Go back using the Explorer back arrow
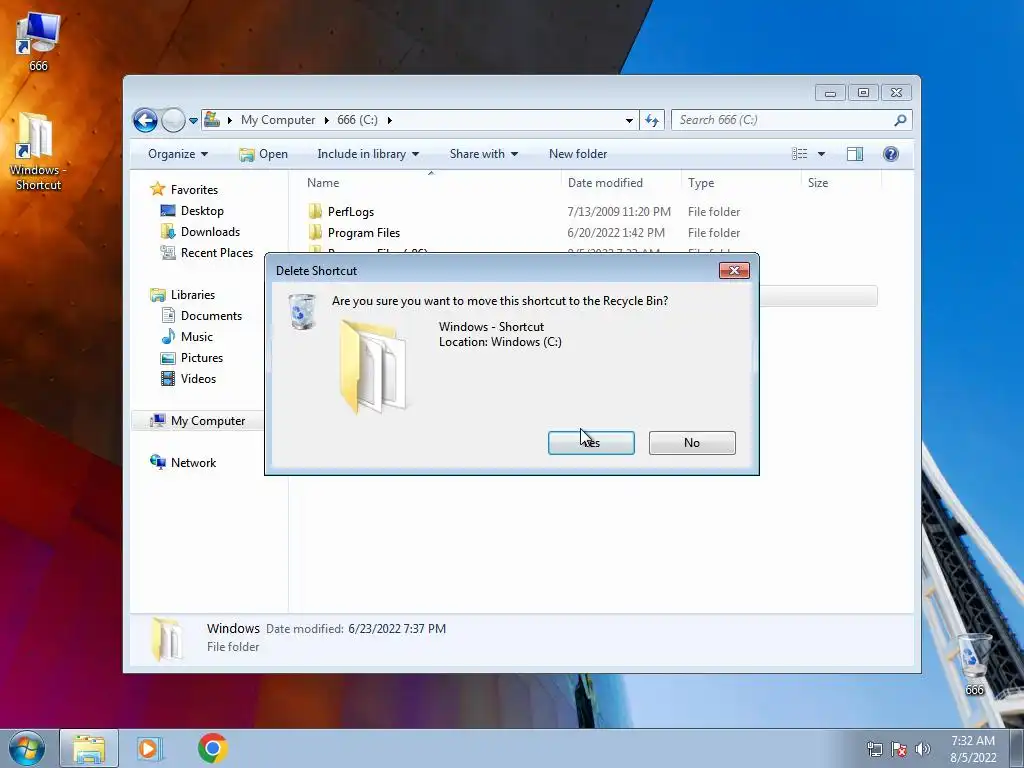The width and height of the screenshot is (1024, 768). [x=145, y=120]
